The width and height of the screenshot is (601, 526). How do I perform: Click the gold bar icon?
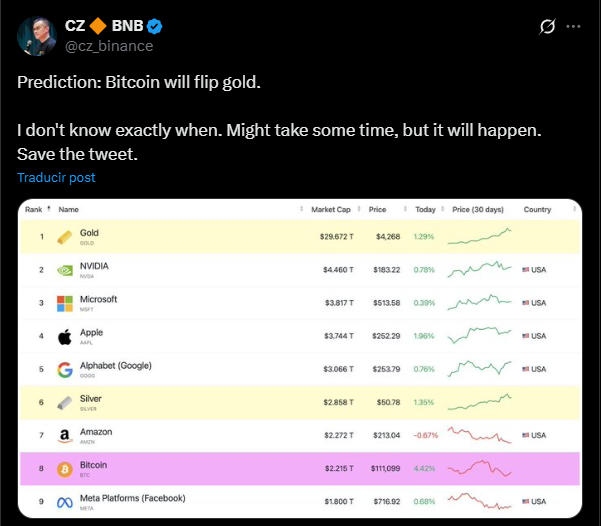pos(65,237)
